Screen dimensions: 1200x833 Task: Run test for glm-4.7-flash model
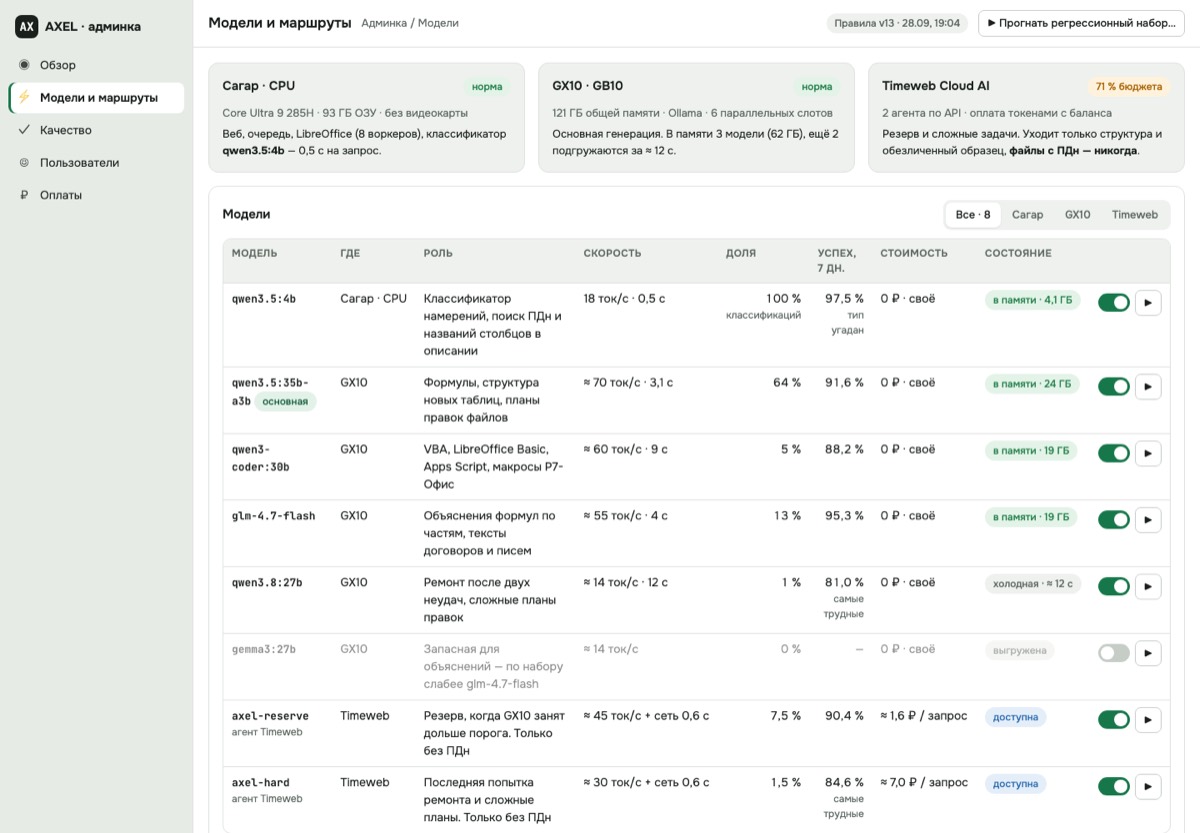[1148, 520]
